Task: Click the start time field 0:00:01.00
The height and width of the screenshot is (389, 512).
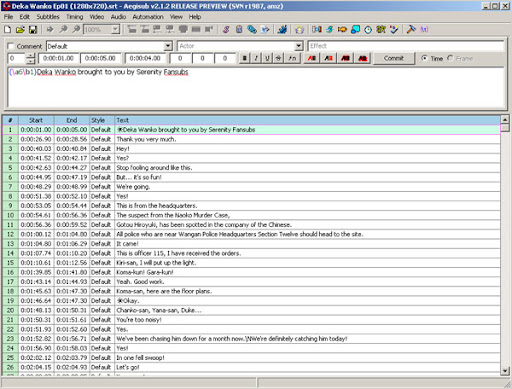Action: [x=59, y=58]
